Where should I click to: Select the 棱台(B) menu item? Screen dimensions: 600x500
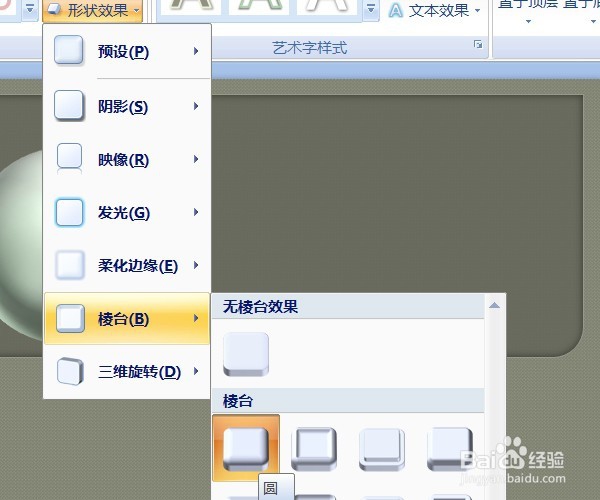tap(127, 318)
